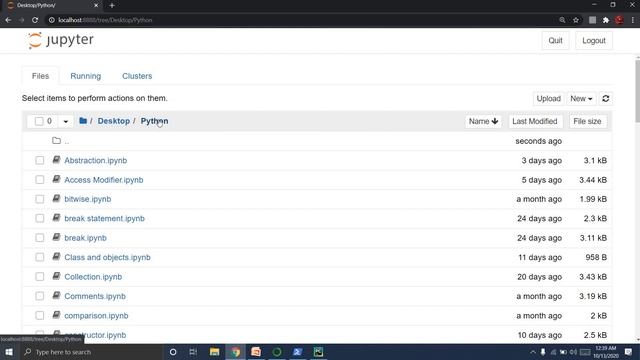Check the Comments.ipynb checkbox
The height and width of the screenshot is (360, 640).
tap(40, 296)
